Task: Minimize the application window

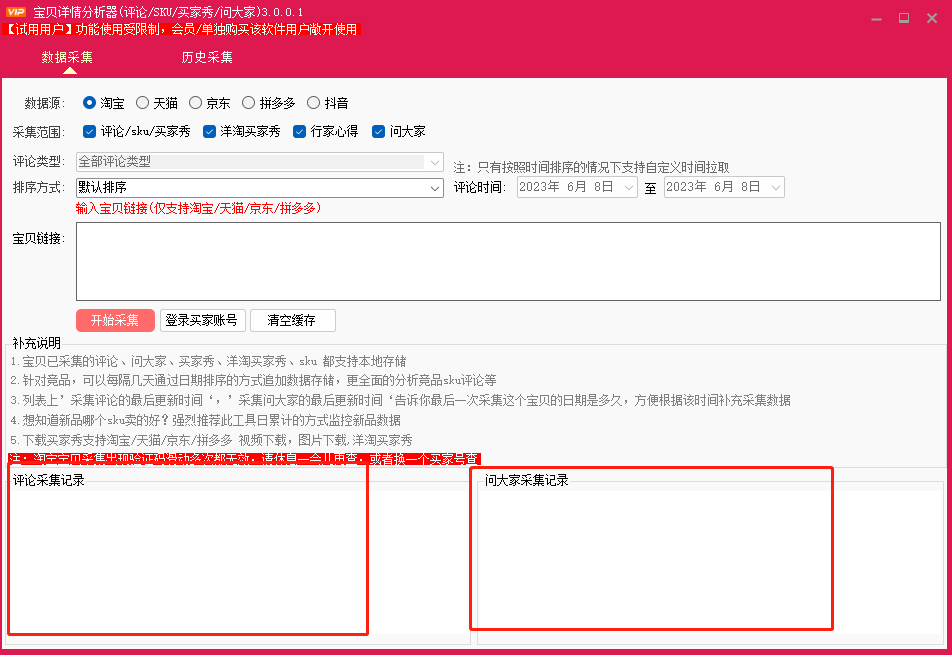Action: (x=876, y=18)
